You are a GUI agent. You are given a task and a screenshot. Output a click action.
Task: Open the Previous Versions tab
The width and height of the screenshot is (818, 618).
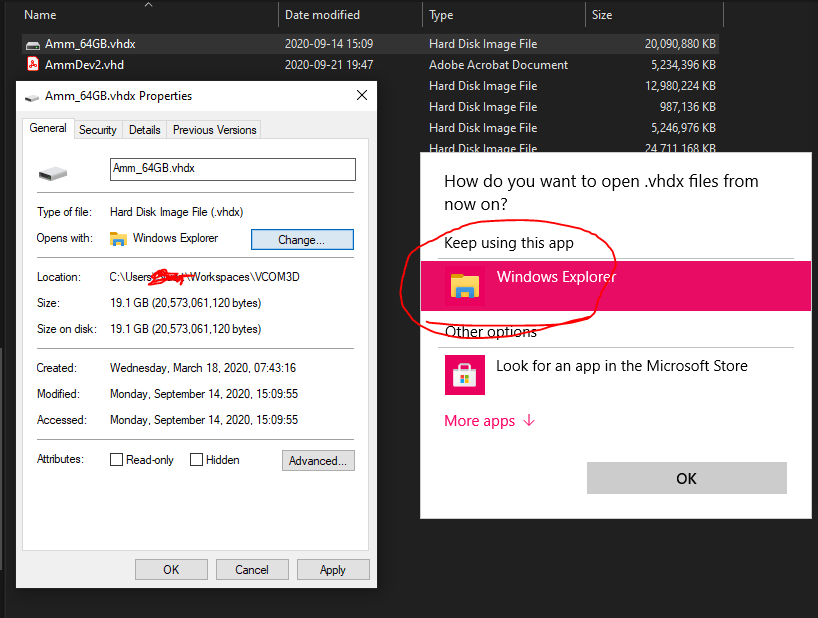point(215,129)
